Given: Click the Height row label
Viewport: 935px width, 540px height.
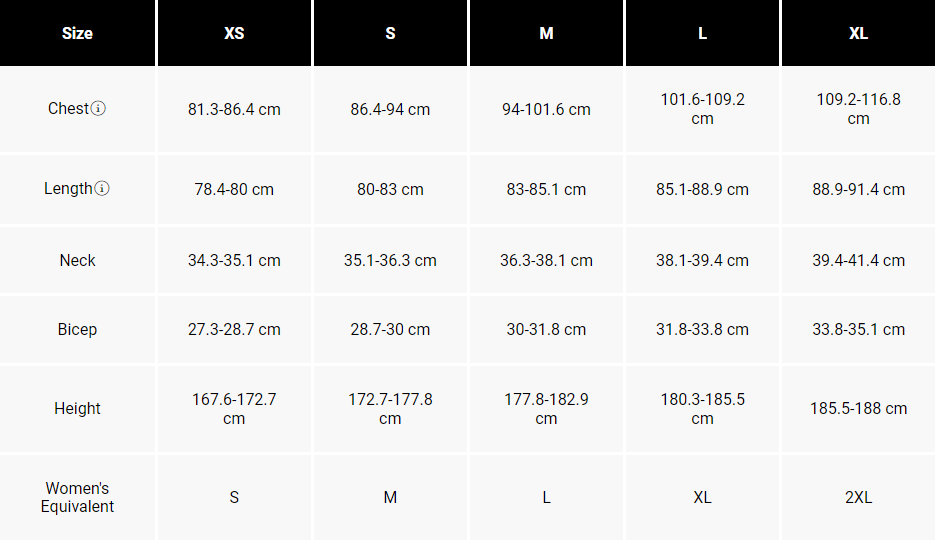Looking at the screenshot, I should [78, 408].
